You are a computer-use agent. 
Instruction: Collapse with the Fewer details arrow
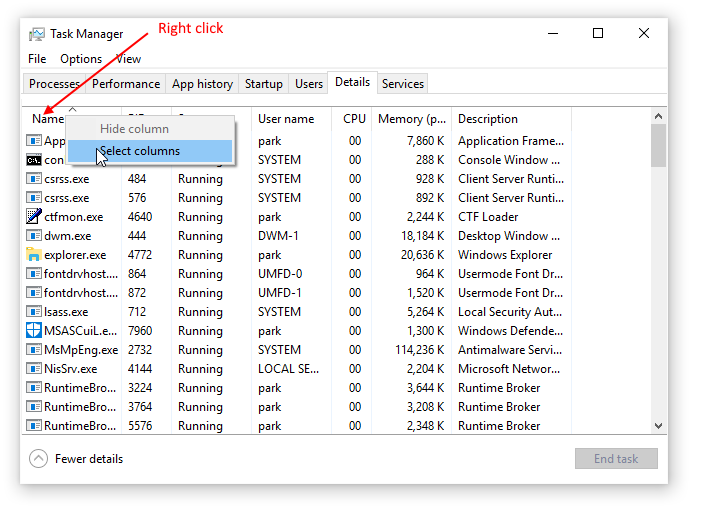(x=39, y=459)
